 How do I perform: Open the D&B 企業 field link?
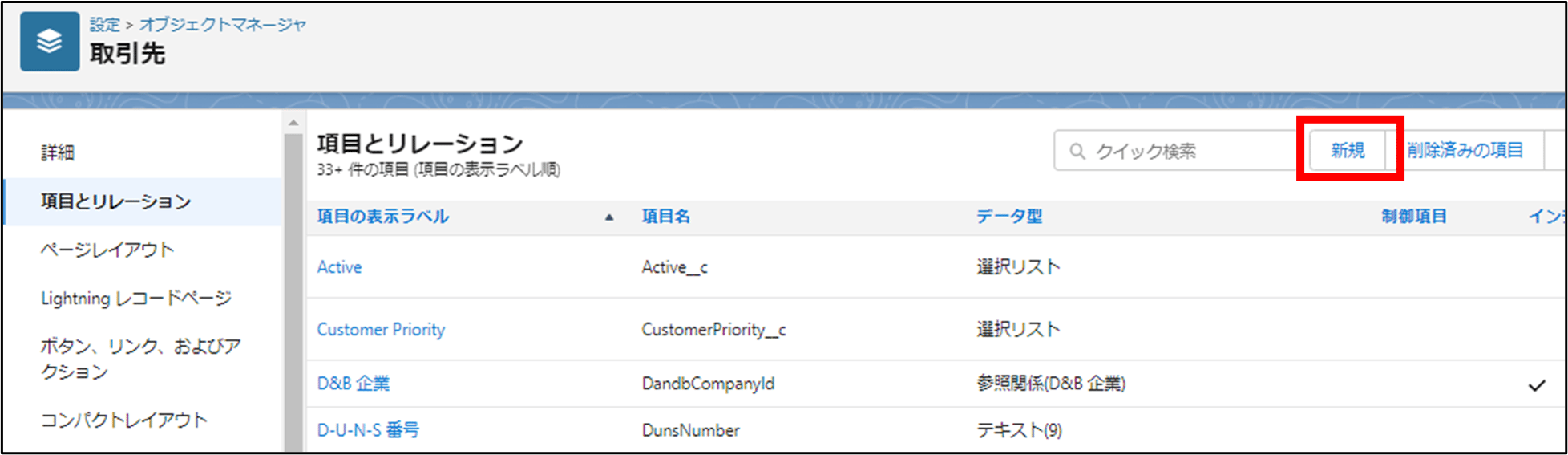click(x=354, y=384)
